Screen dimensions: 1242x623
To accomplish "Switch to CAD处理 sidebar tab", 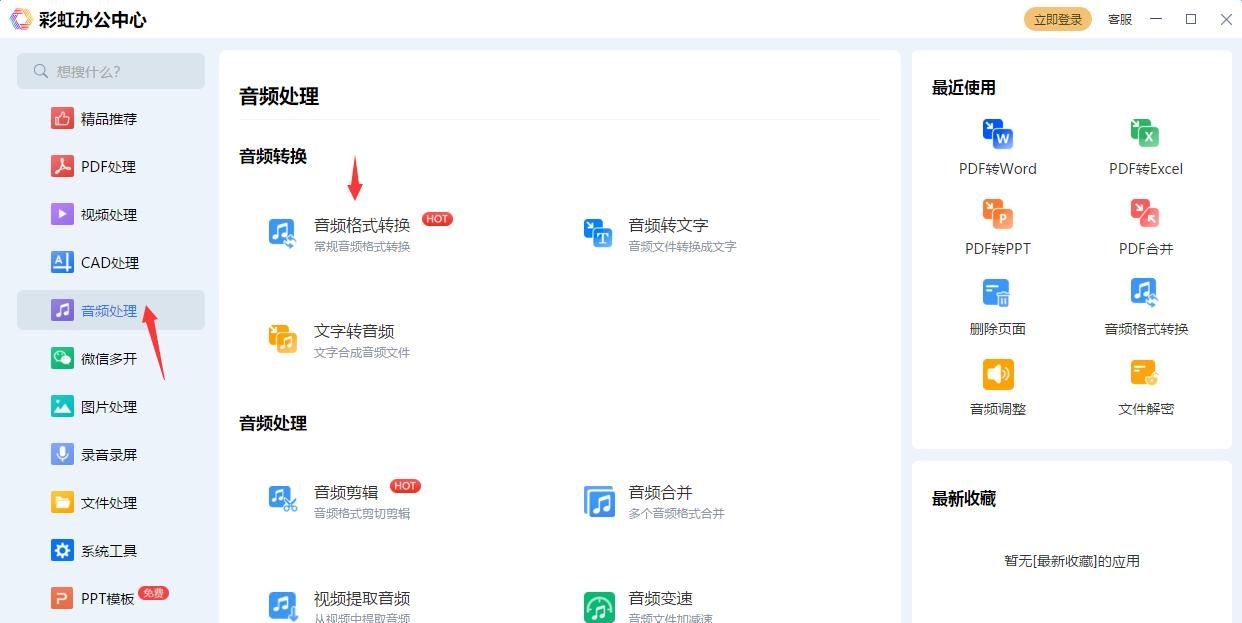I will coord(111,263).
